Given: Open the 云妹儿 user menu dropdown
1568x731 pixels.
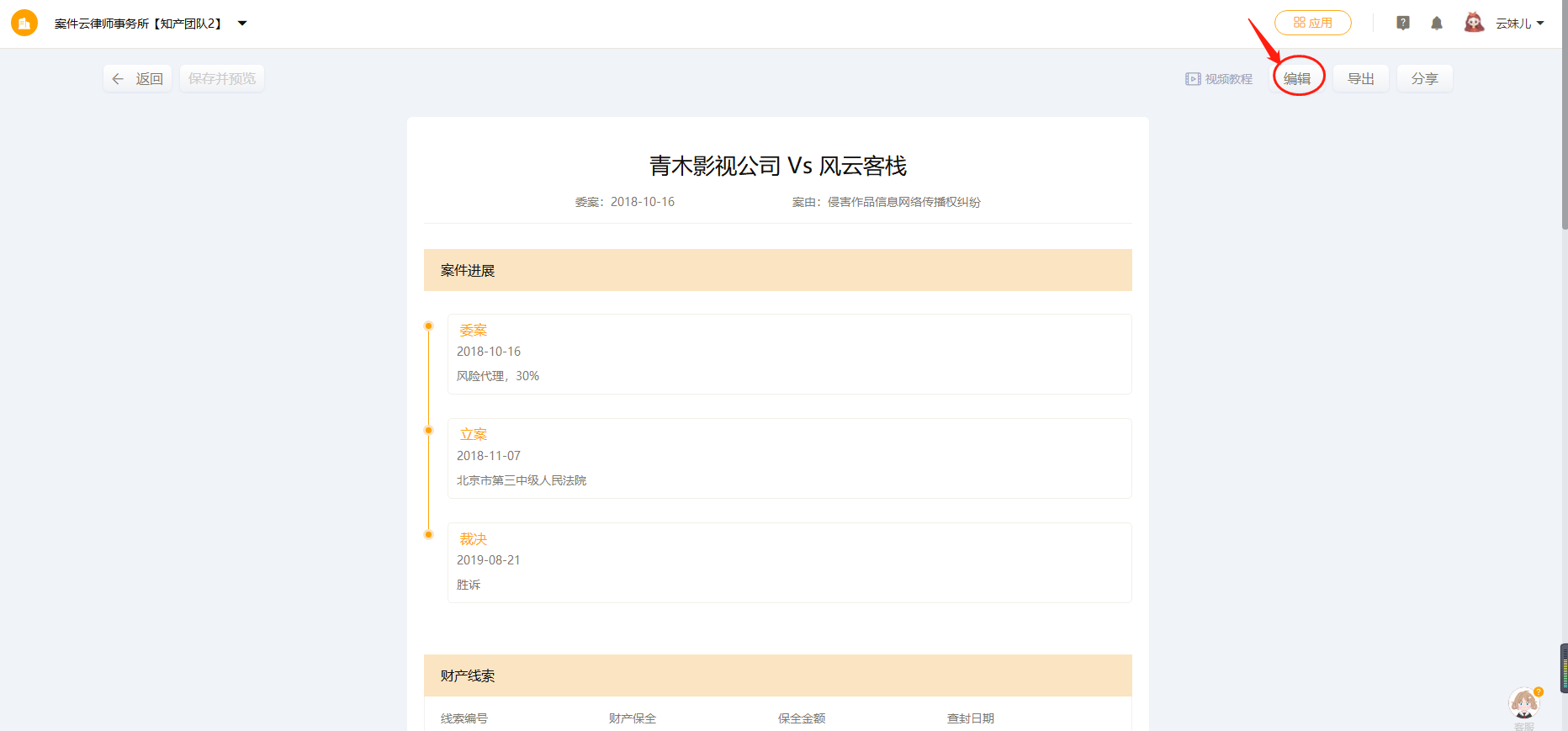Looking at the screenshot, I should click(x=1540, y=24).
